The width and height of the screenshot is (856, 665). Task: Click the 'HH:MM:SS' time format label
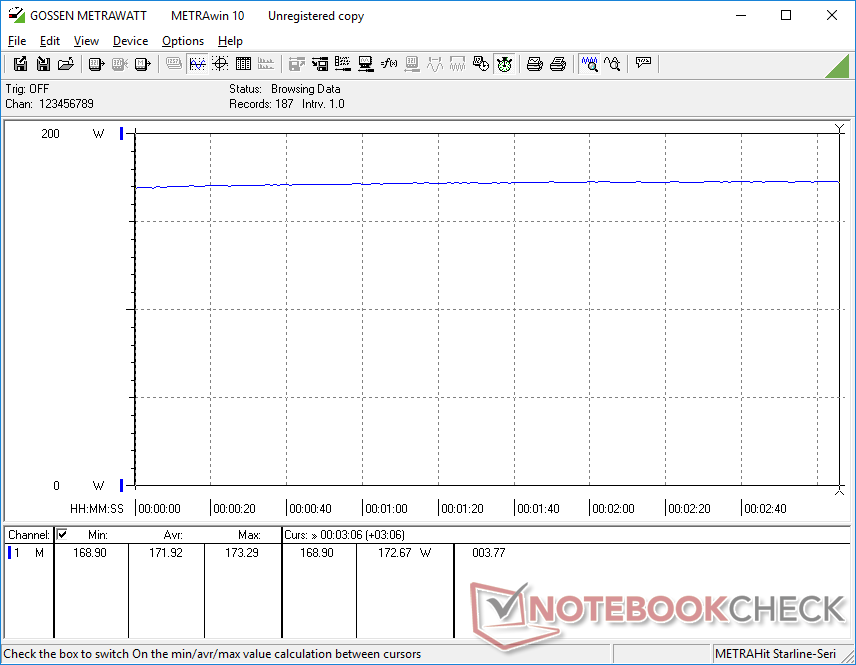pyautogui.click(x=97, y=508)
